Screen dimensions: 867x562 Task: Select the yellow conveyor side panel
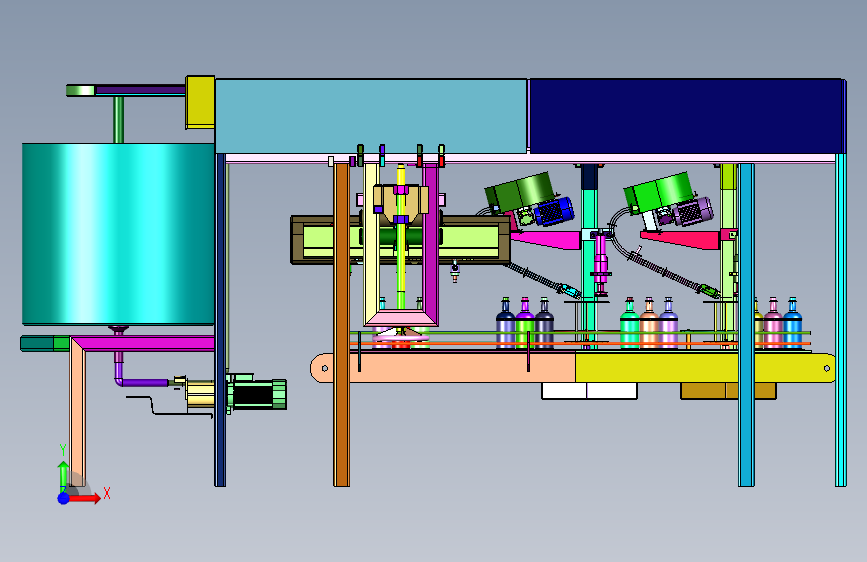(x=705, y=368)
